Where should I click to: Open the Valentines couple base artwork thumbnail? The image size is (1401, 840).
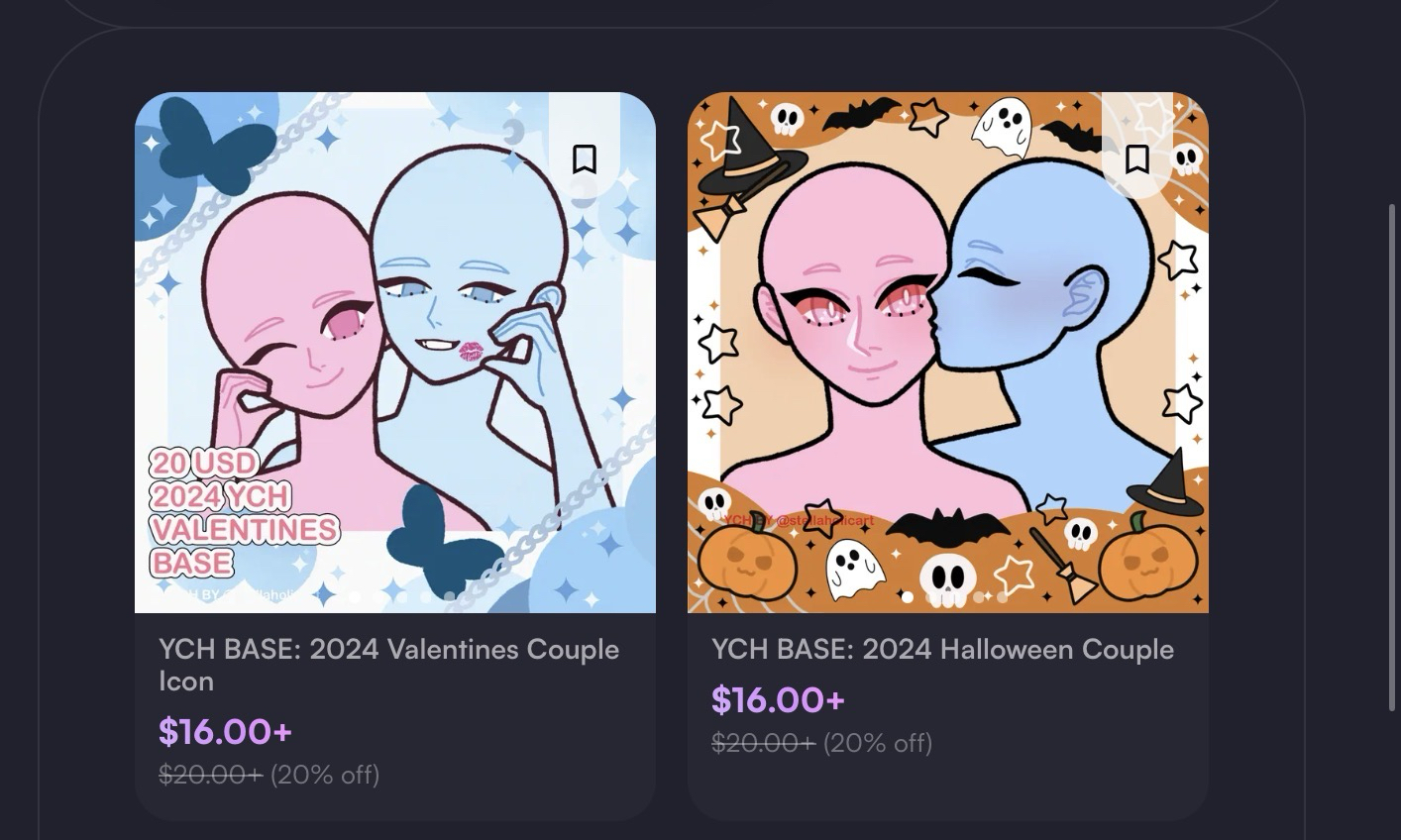(x=395, y=353)
